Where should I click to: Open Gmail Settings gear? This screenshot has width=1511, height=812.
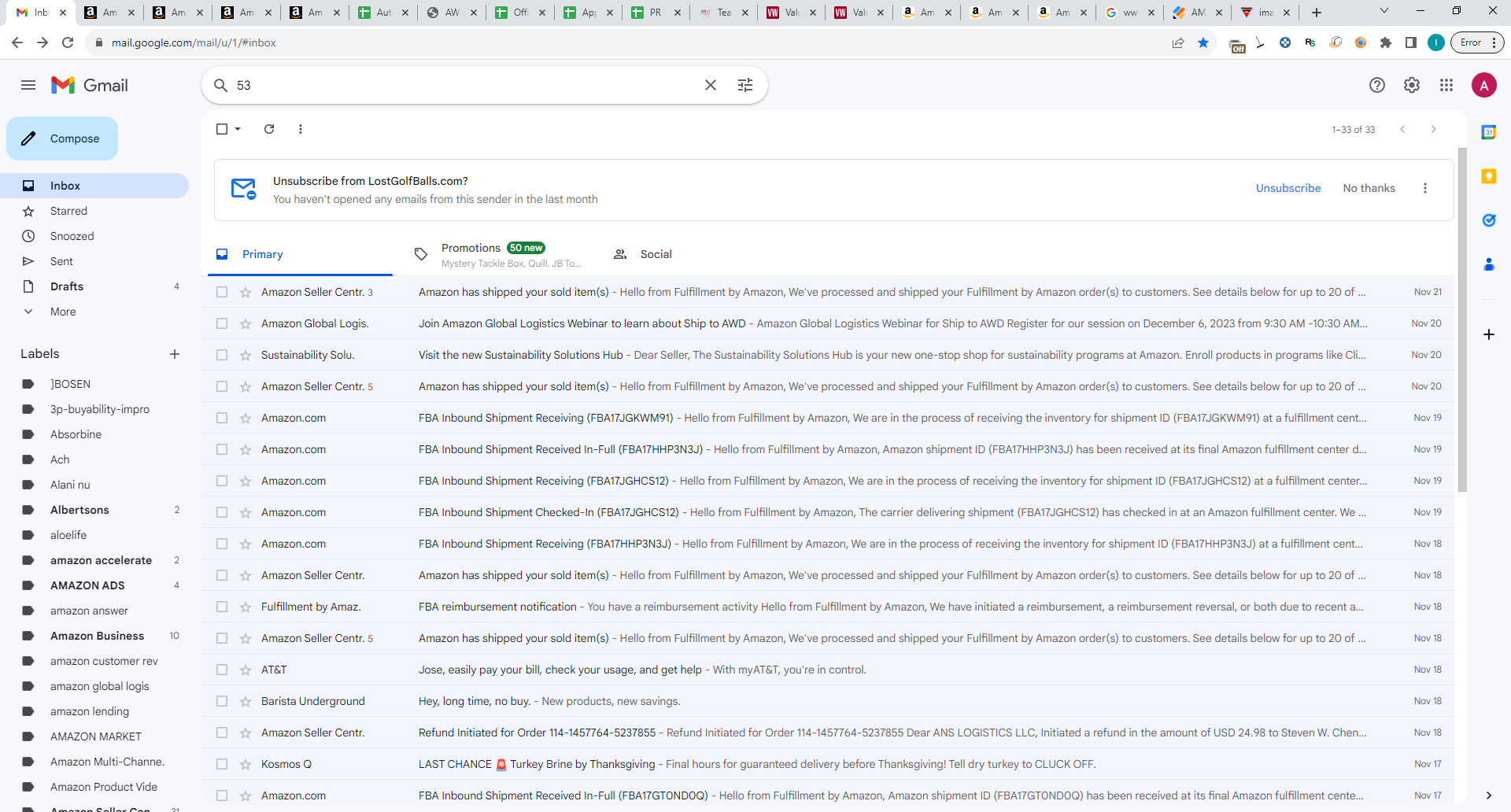[1412, 85]
